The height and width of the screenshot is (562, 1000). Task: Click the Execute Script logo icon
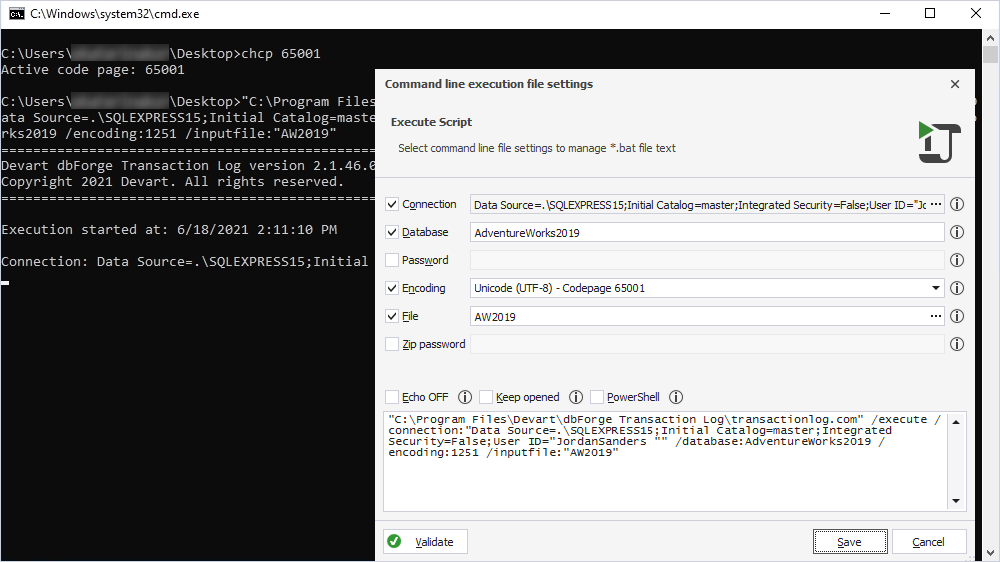pos(939,142)
